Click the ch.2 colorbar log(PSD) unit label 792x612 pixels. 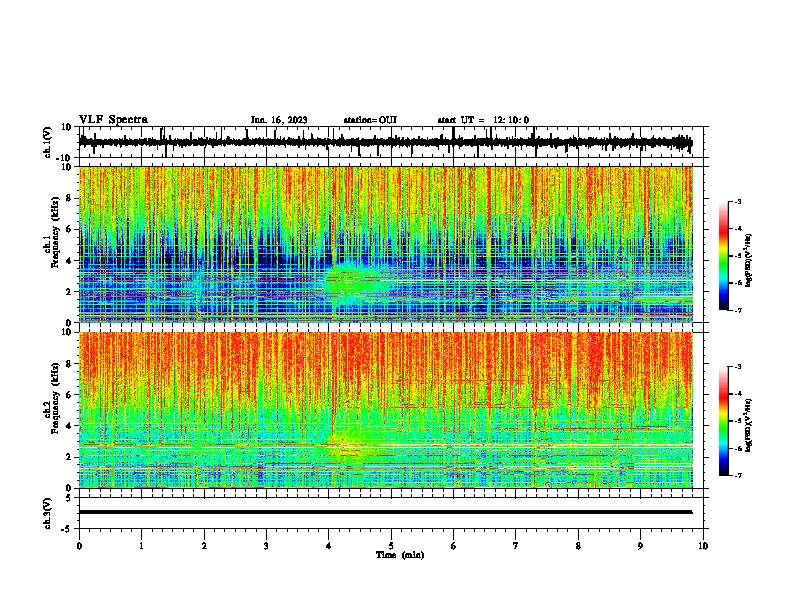pyautogui.click(x=749, y=425)
